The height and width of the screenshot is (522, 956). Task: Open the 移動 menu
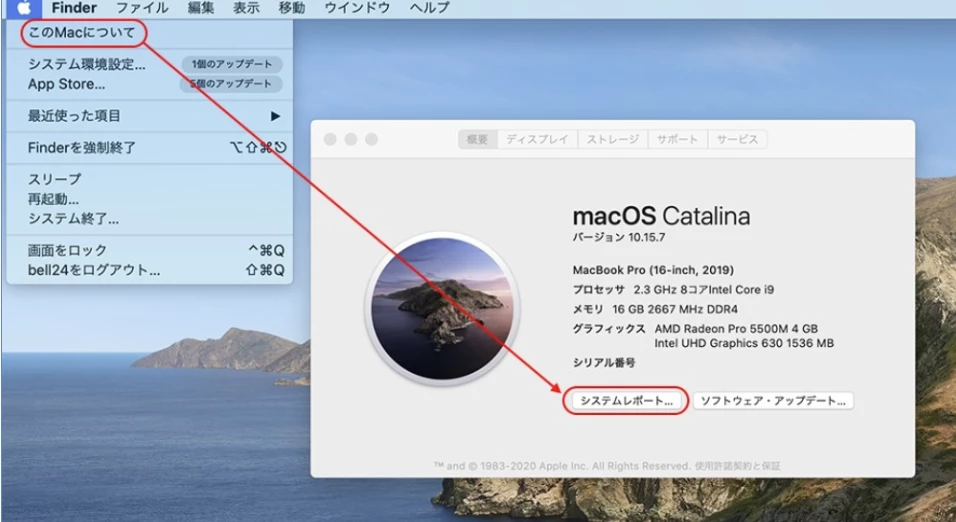pyautogui.click(x=291, y=8)
